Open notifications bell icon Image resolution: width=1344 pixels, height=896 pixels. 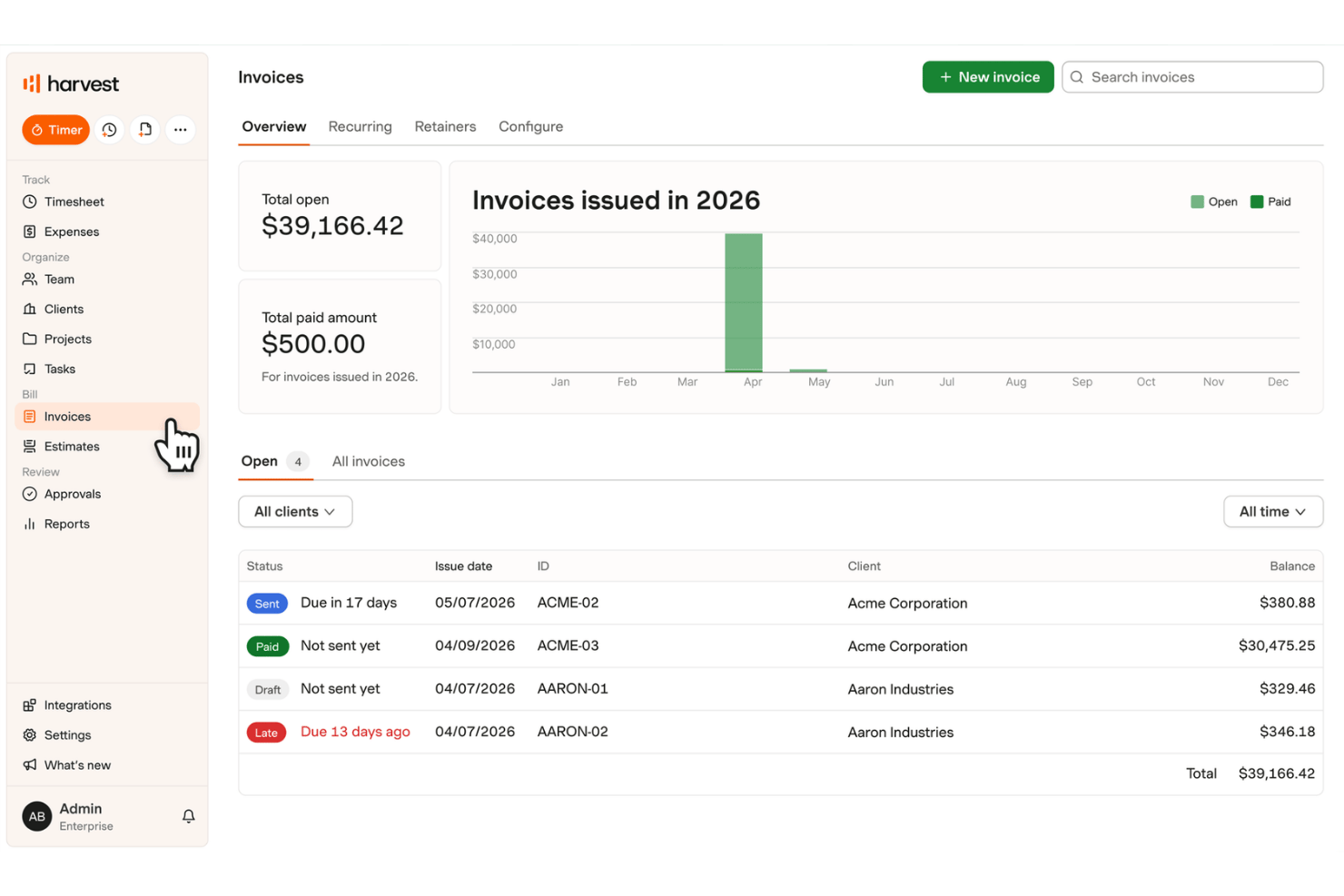tap(189, 816)
